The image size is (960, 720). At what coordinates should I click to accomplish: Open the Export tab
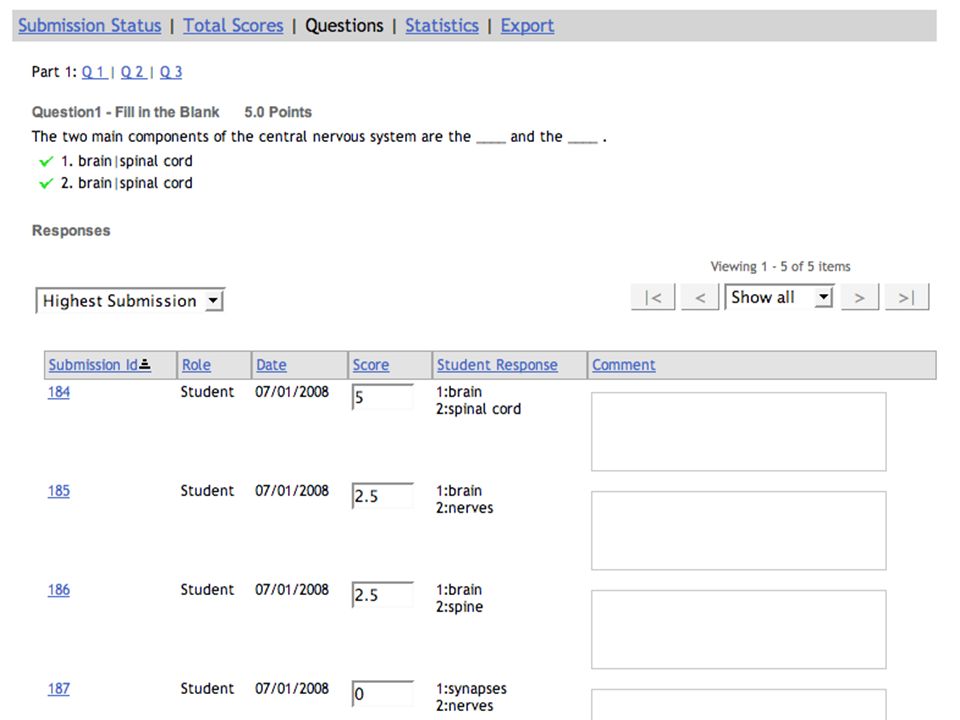[x=527, y=26]
